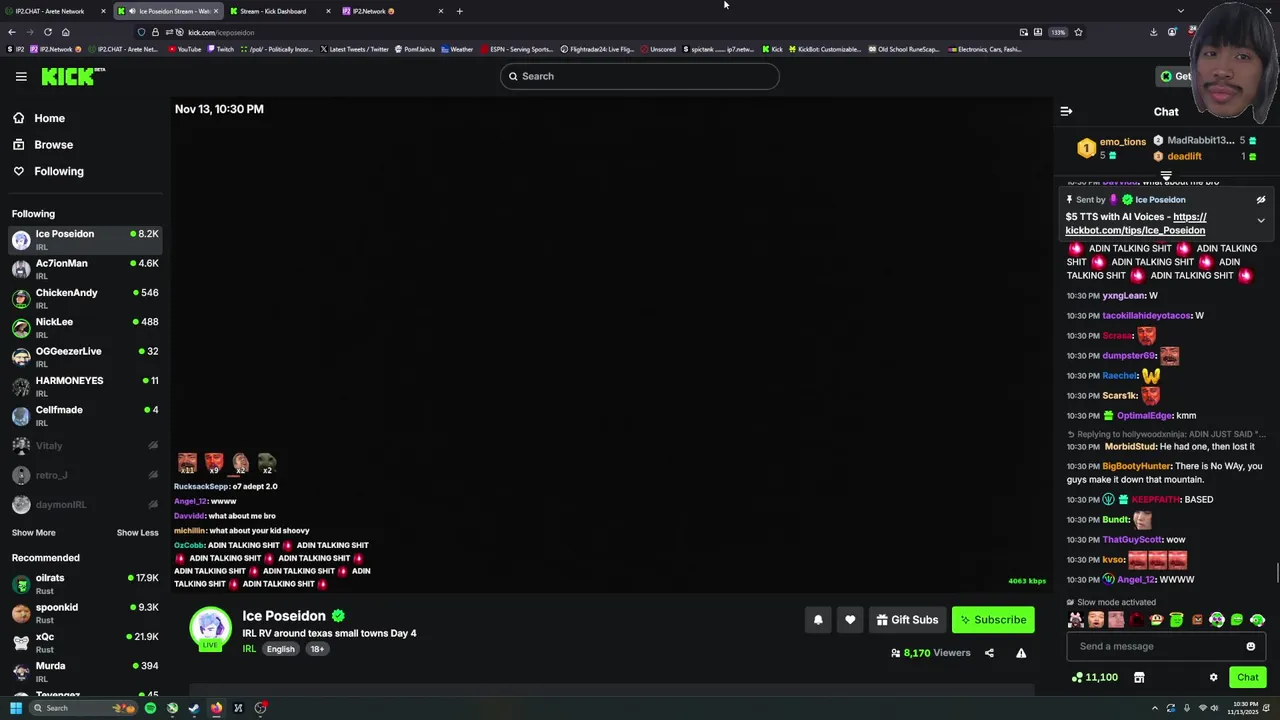Select HARMONEYES in the Following list
Screen dimensions: 1280x720
coord(85,386)
